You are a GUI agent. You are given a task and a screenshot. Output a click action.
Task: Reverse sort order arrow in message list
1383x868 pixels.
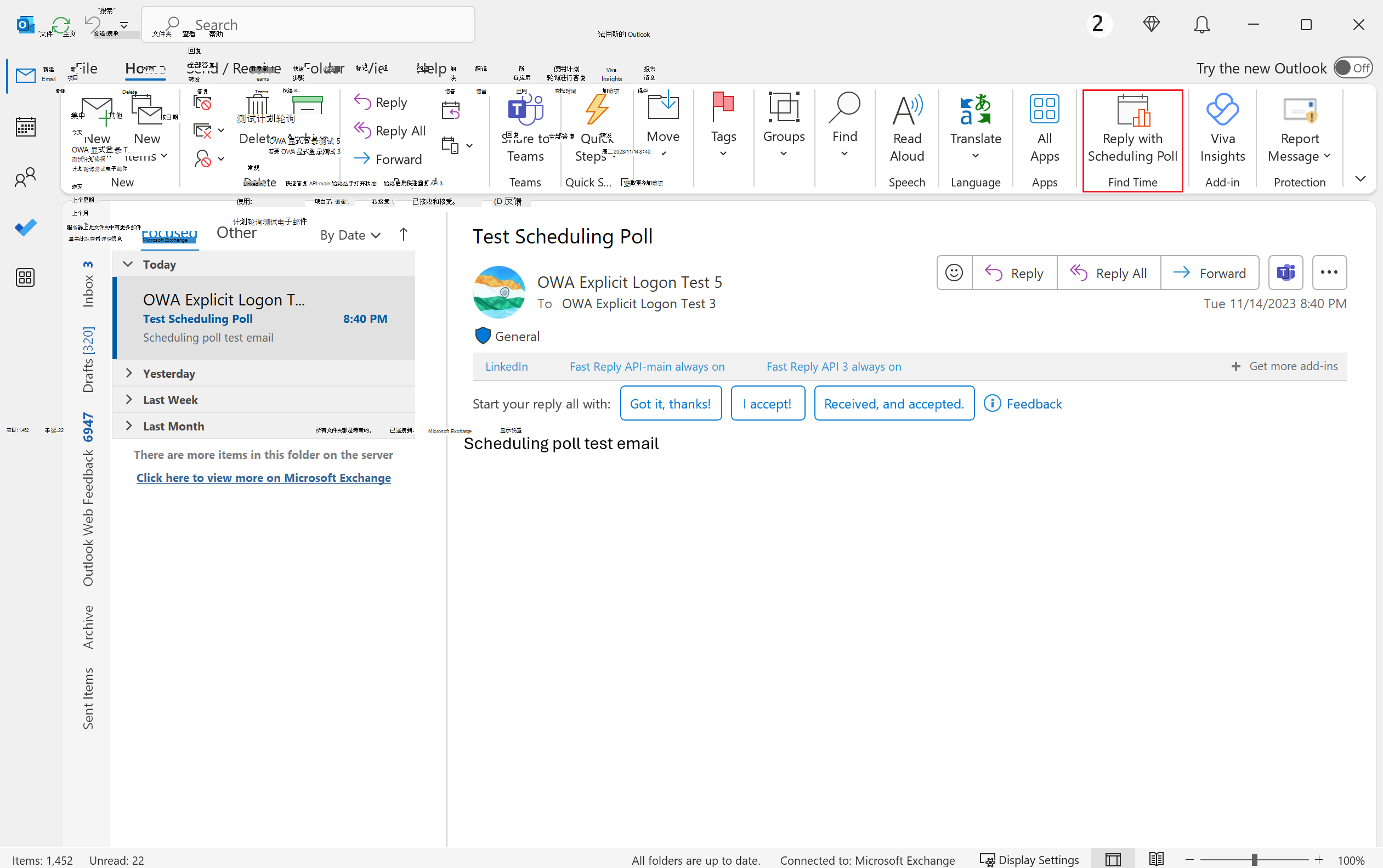coord(403,235)
